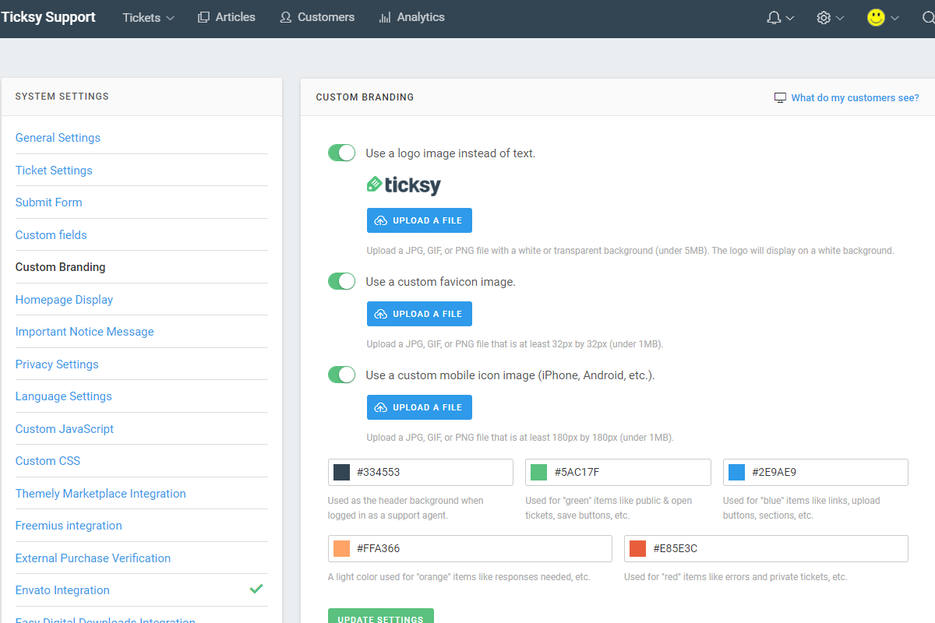Screen dimensions: 935x623
Task: Click the smiley account icon
Action: 874,17
